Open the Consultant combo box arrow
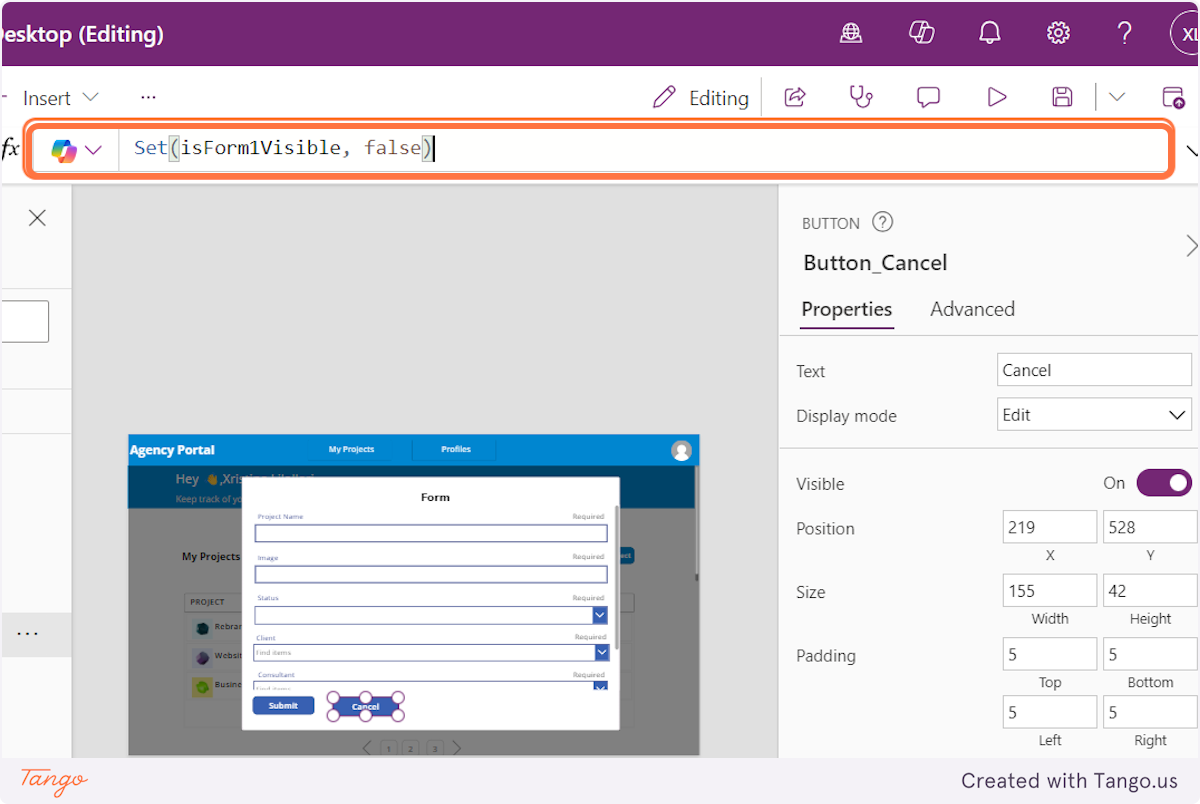 point(602,687)
